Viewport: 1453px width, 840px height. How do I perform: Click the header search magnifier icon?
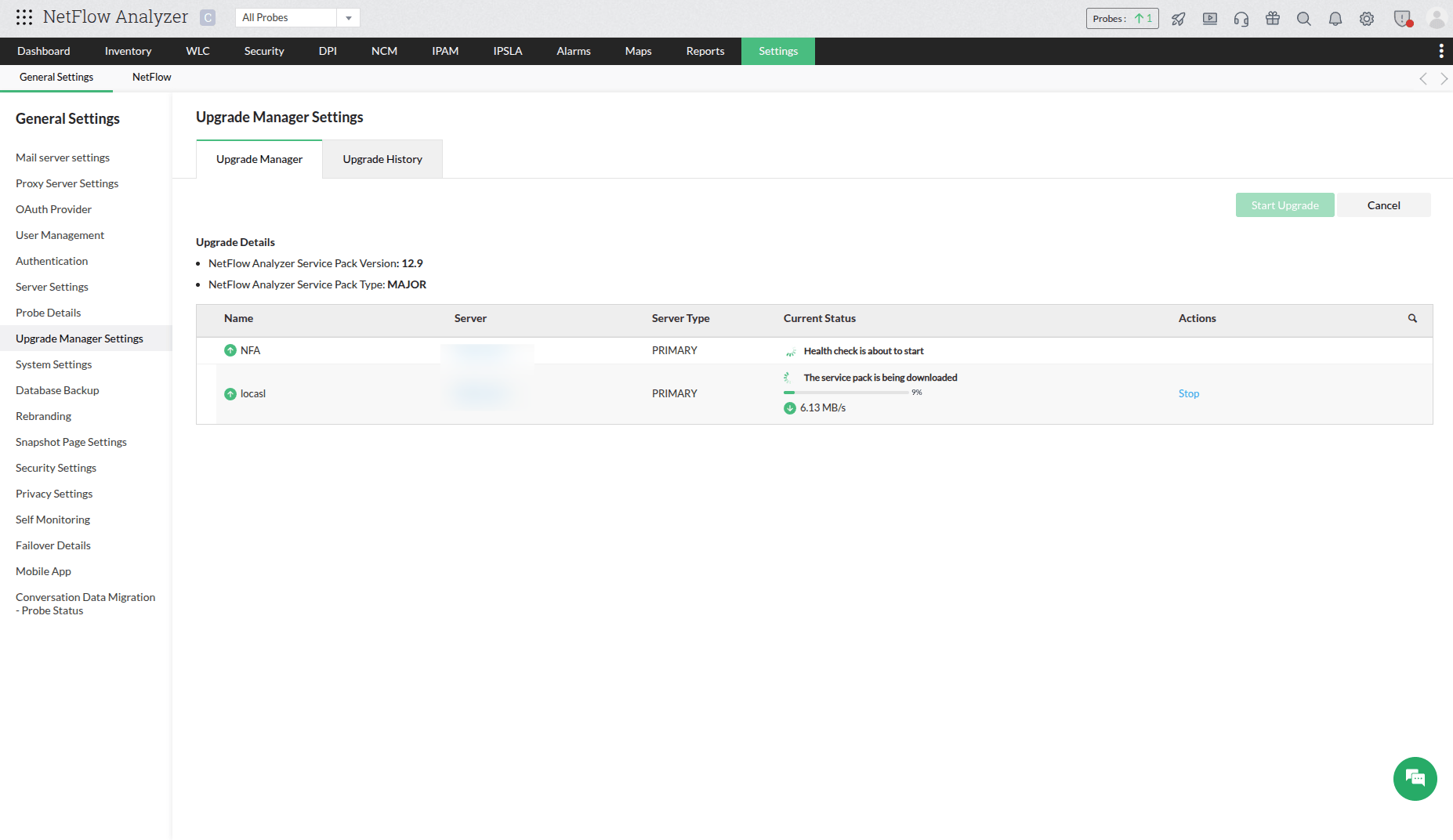pos(1304,19)
